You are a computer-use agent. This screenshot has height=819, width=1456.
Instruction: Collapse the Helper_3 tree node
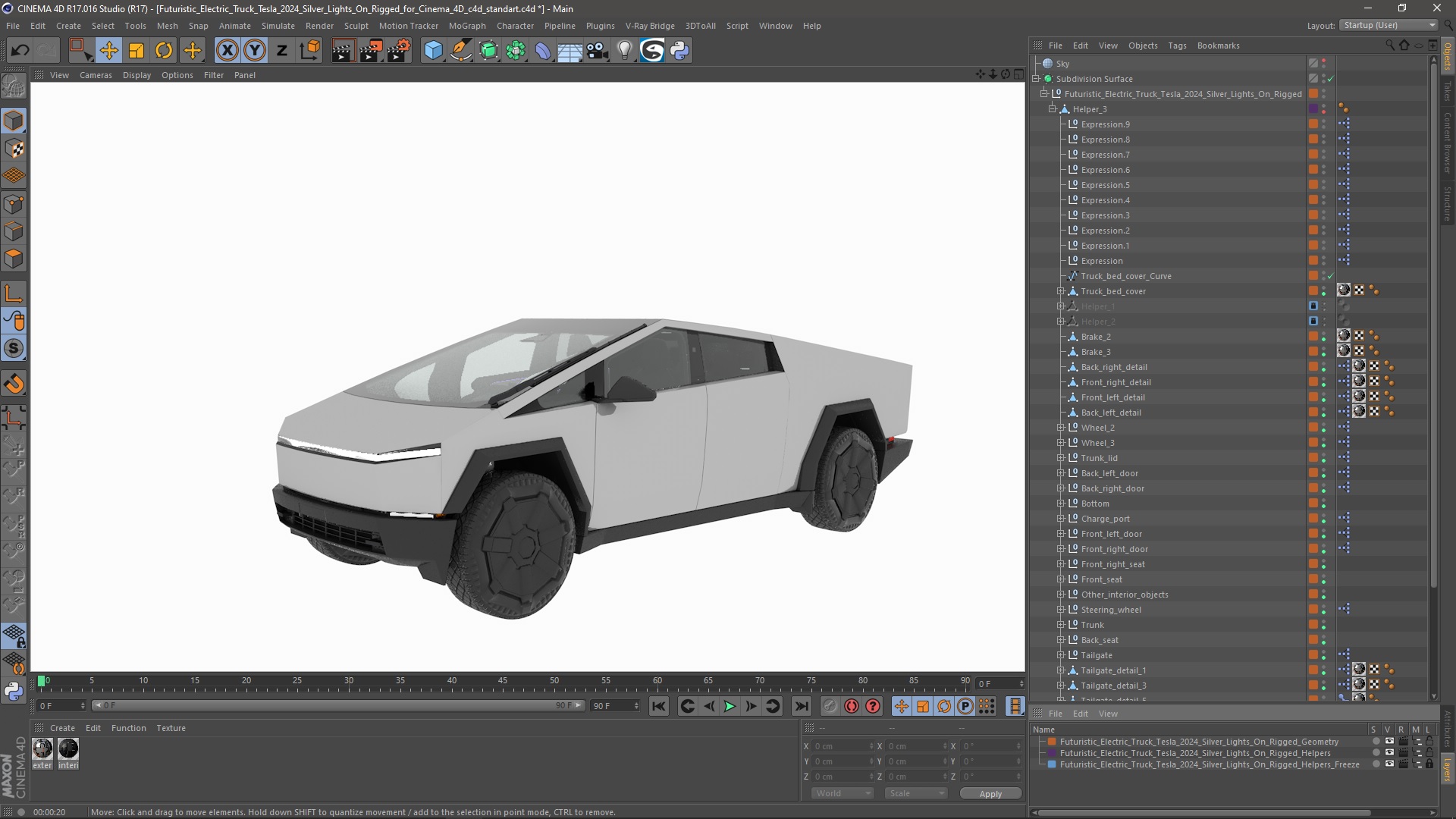point(1053,109)
